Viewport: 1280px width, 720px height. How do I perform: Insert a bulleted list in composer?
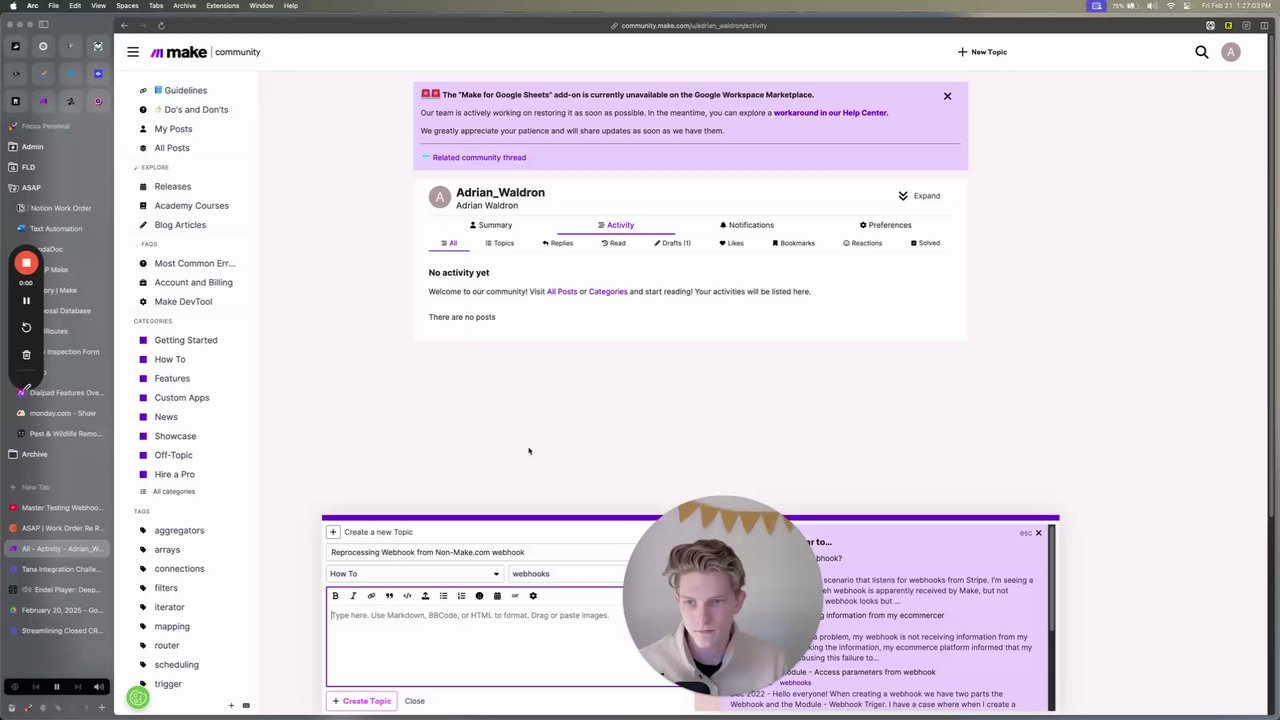pyautogui.click(x=443, y=596)
